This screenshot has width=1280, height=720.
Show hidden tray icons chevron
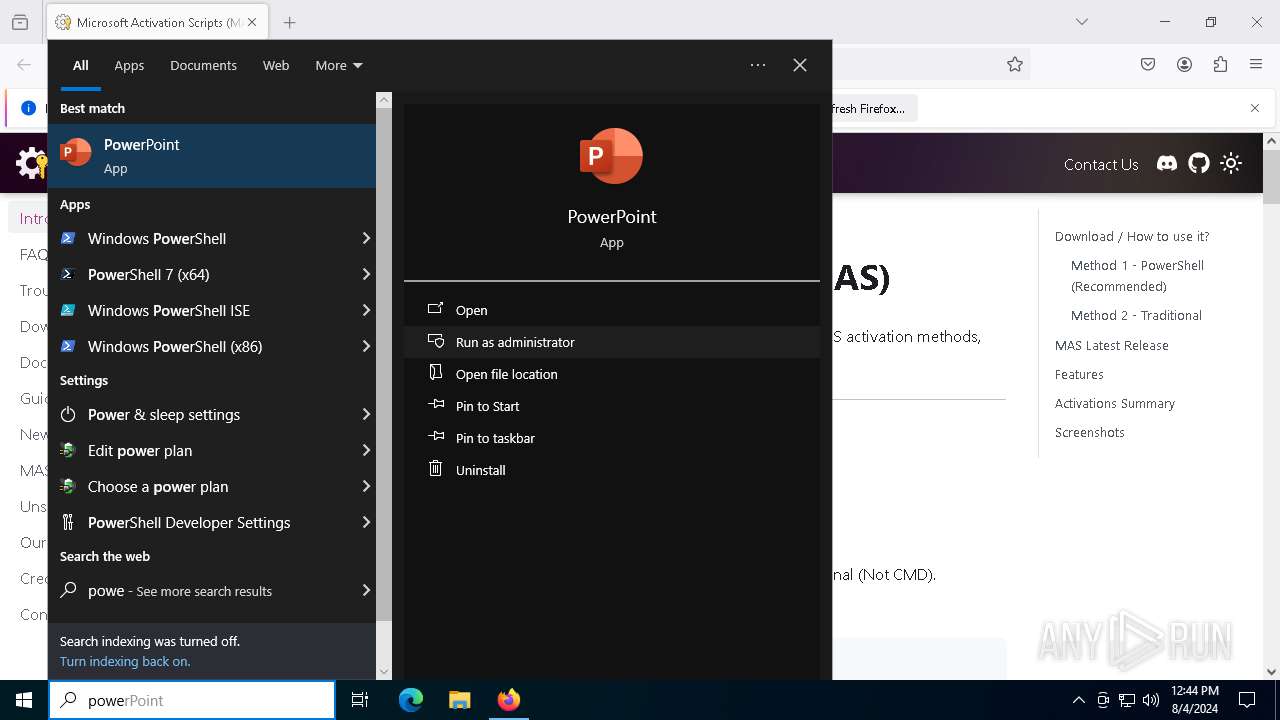coord(1078,700)
